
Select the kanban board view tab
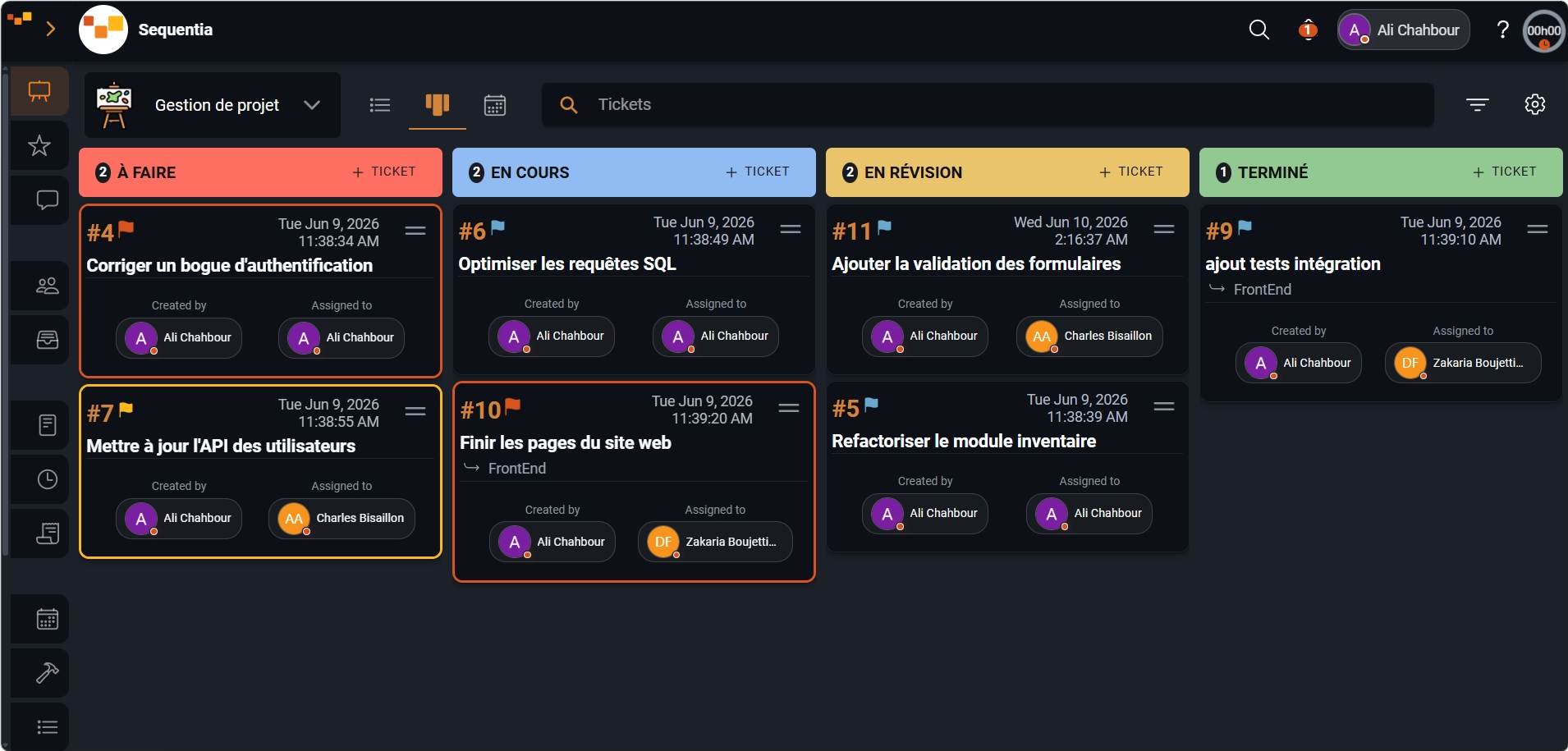coord(438,105)
